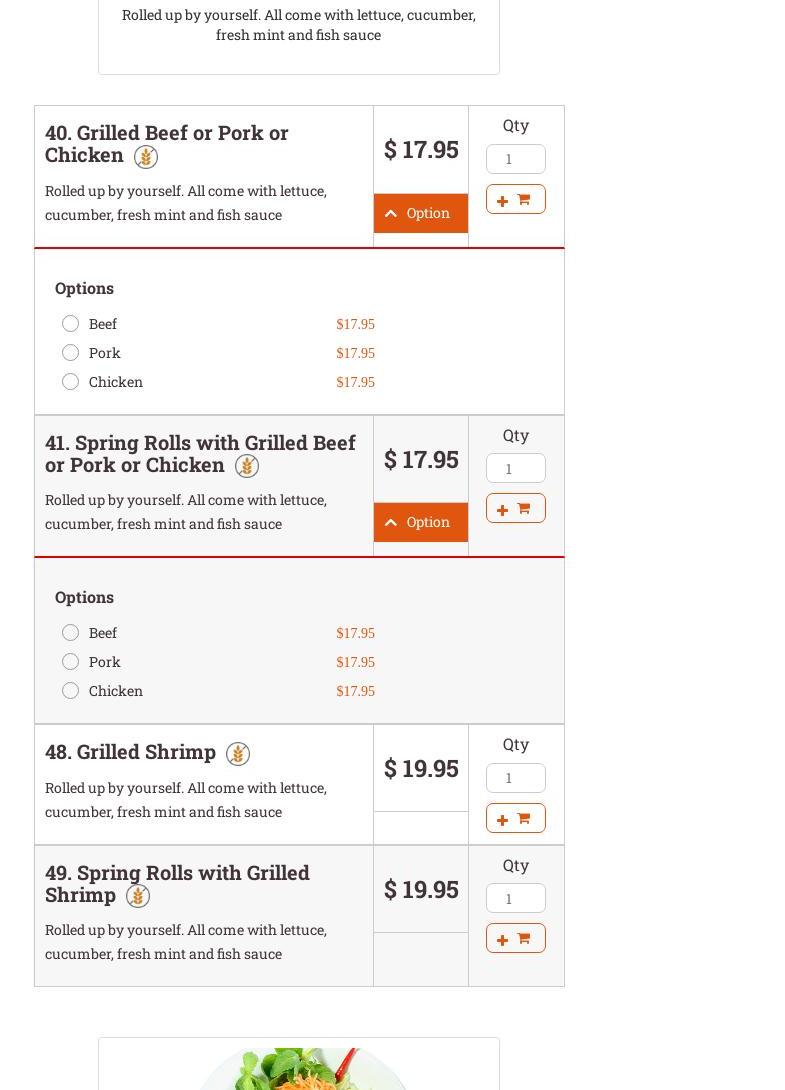Choose Chicken option for item 41

(70, 690)
